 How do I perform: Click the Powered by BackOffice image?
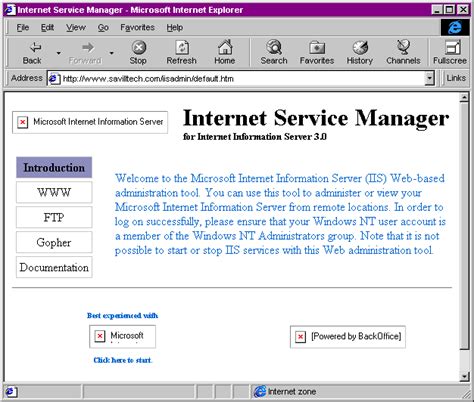(x=348, y=337)
